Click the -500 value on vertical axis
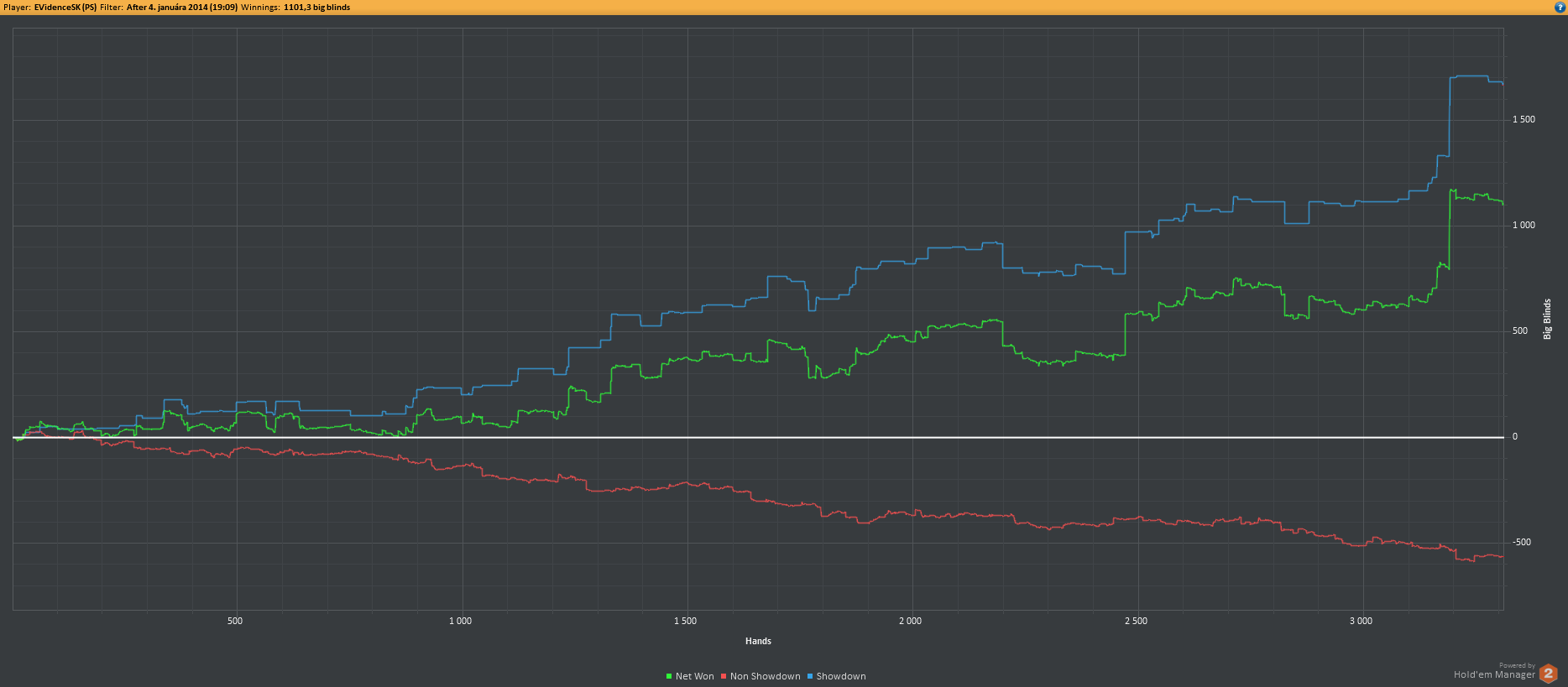1568x687 pixels. [x=1522, y=542]
